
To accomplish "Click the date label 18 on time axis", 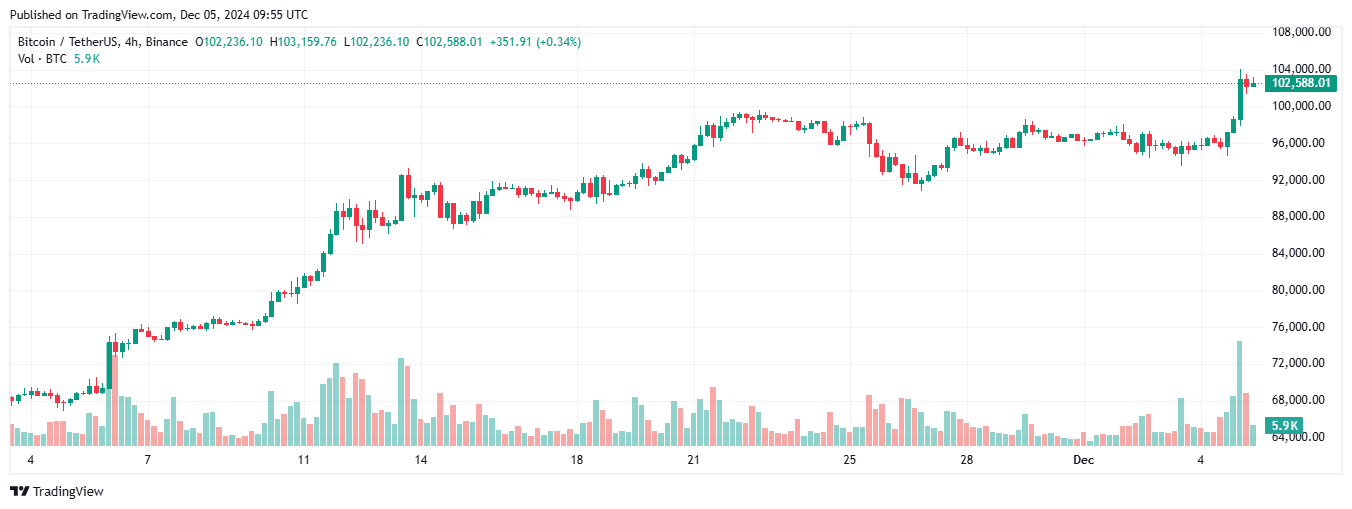I will (x=577, y=460).
